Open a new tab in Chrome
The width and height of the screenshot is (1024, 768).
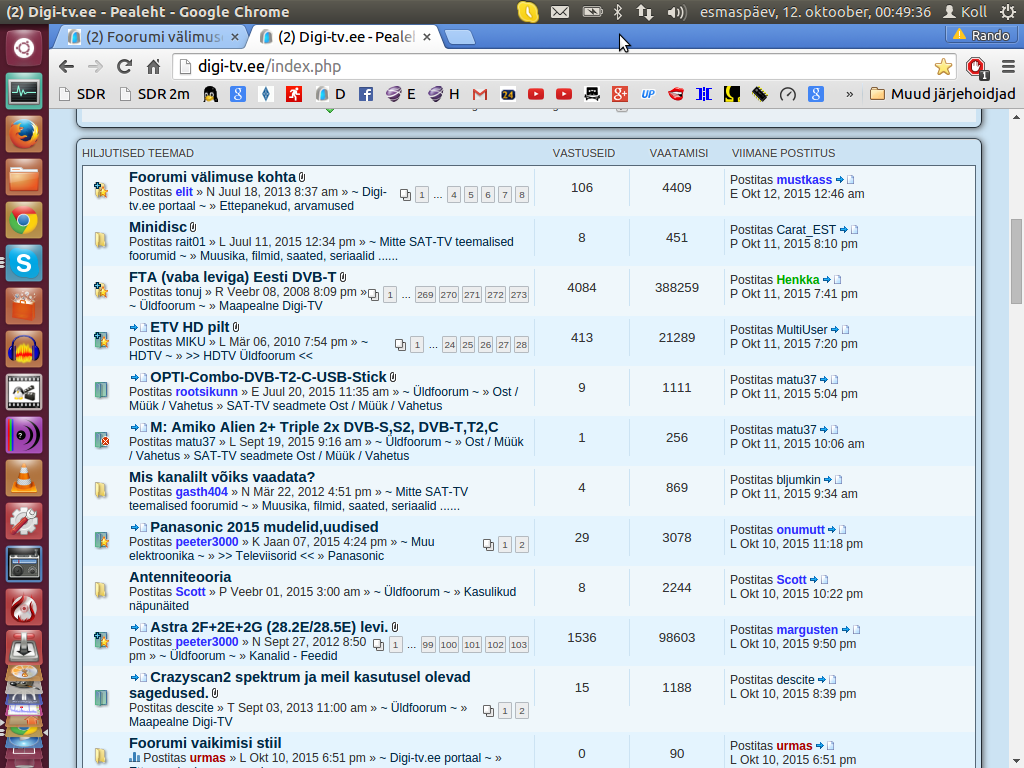(x=459, y=37)
